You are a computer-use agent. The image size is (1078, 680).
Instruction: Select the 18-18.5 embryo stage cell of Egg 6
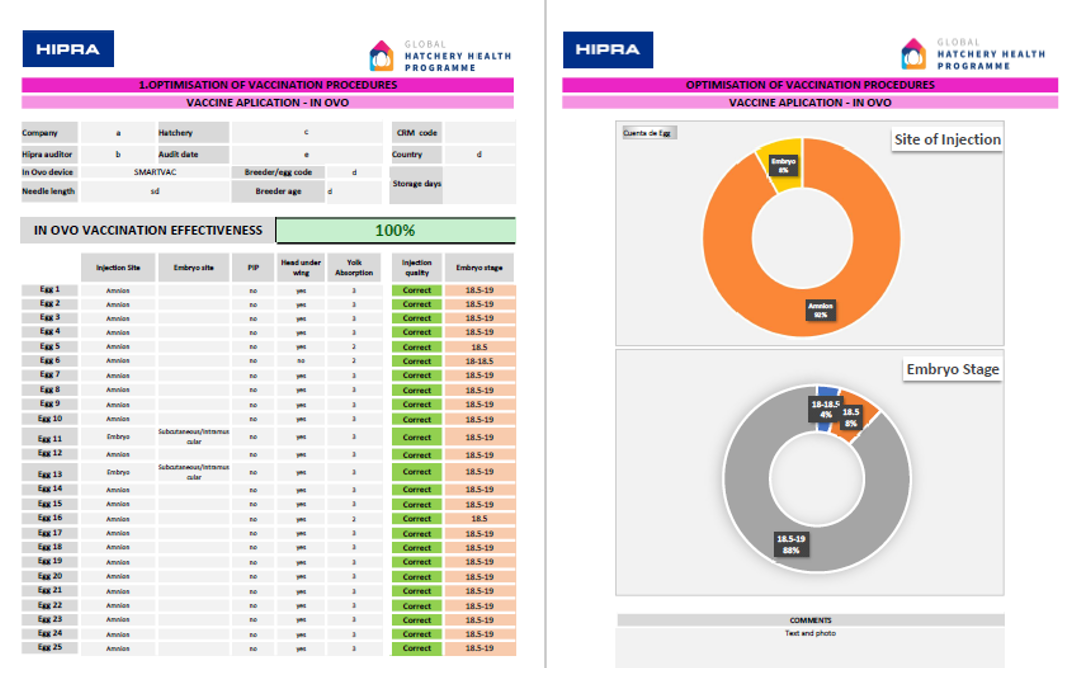click(x=479, y=361)
